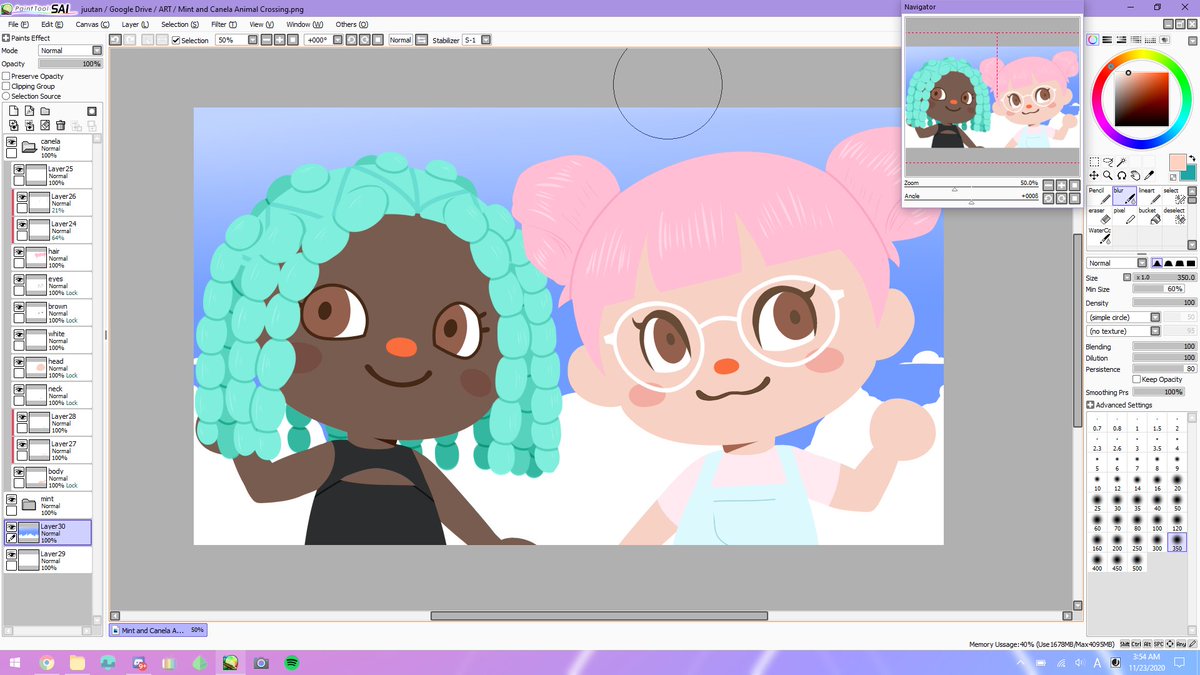Click the Normal view toolbar button

[x=400, y=40]
